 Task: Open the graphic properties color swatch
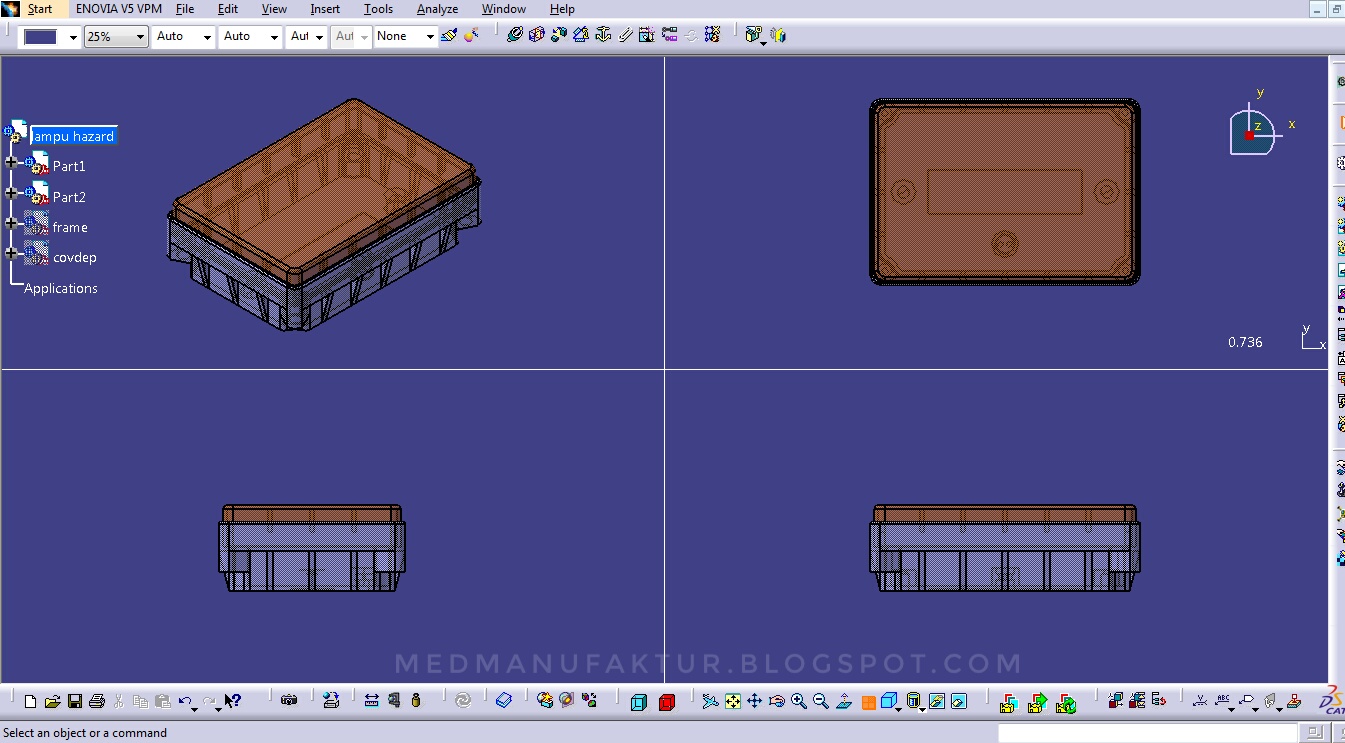pyautogui.click(x=42, y=35)
